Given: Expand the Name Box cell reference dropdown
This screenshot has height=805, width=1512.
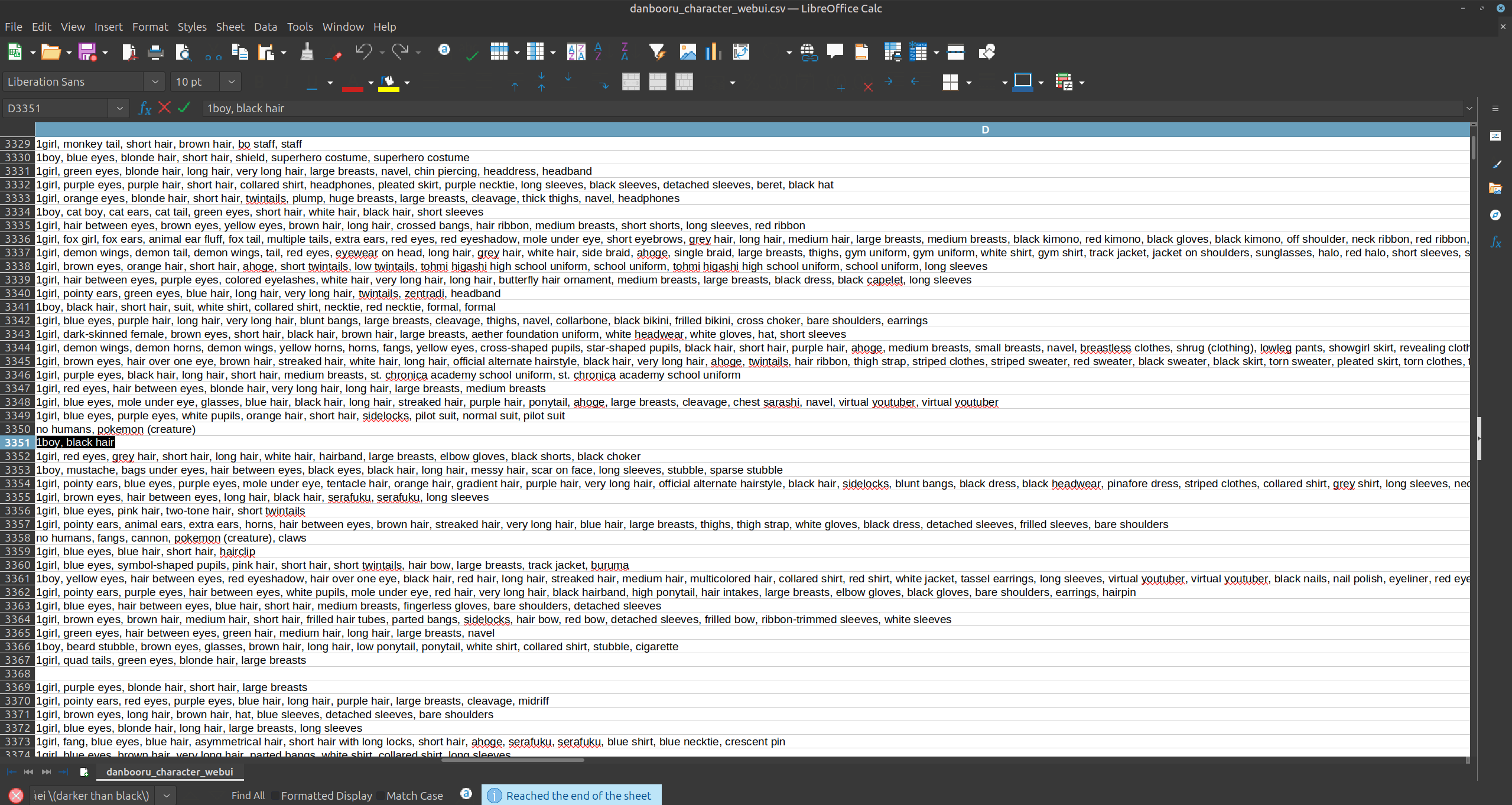Looking at the screenshot, I should (119, 108).
